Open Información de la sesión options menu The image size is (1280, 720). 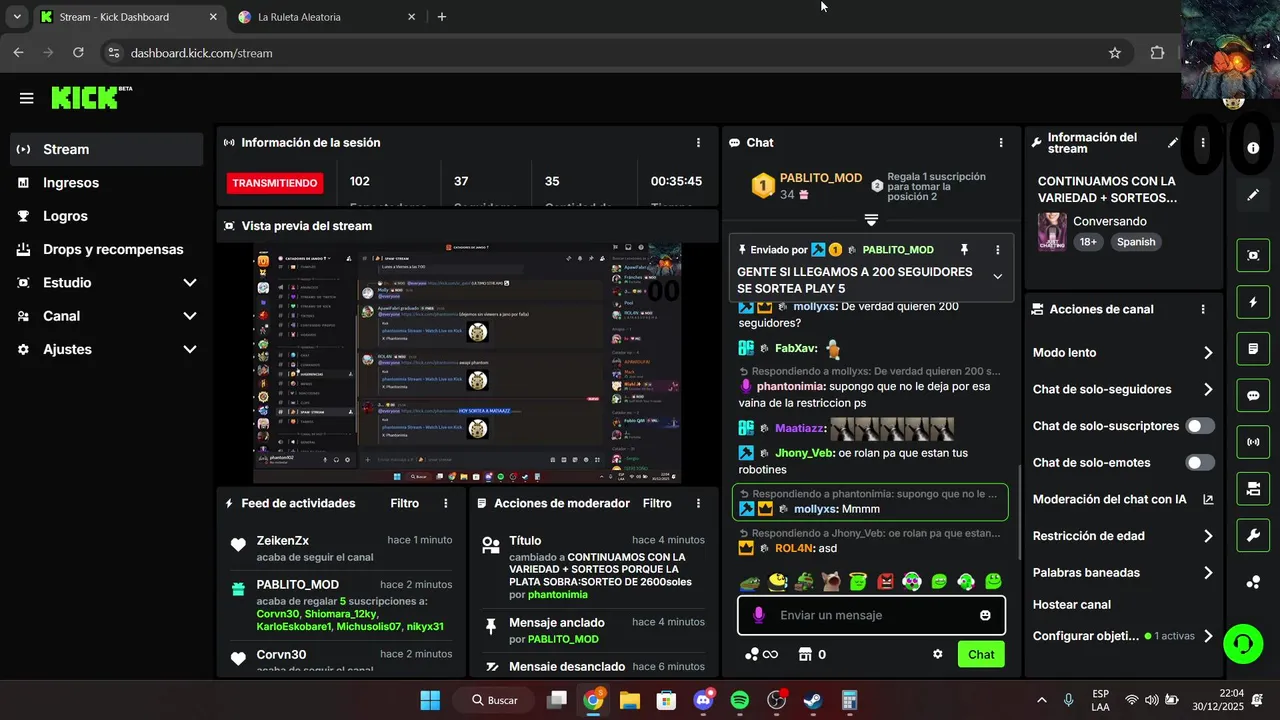pos(698,143)
